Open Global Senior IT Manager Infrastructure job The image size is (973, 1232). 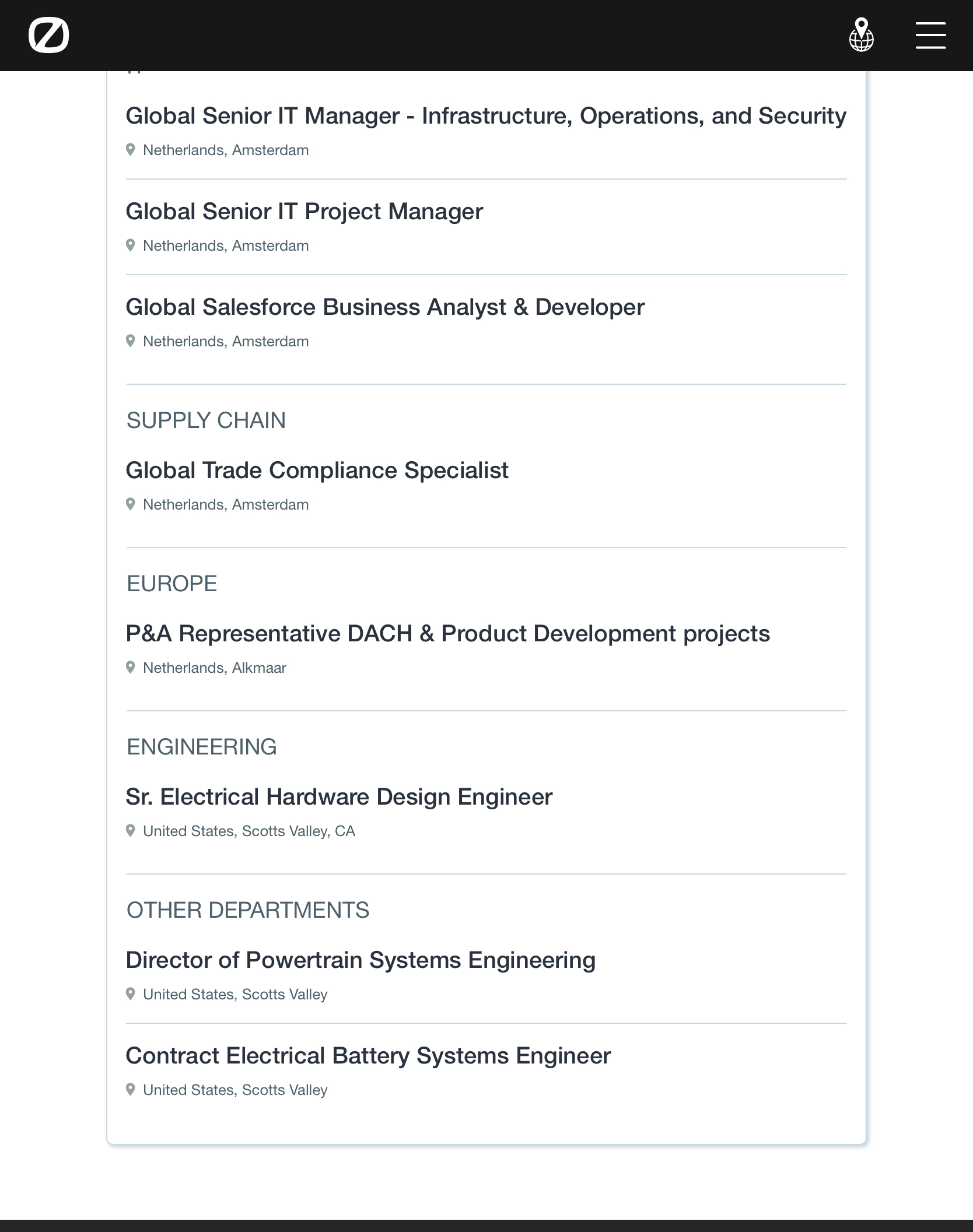[x=485, y=115]
